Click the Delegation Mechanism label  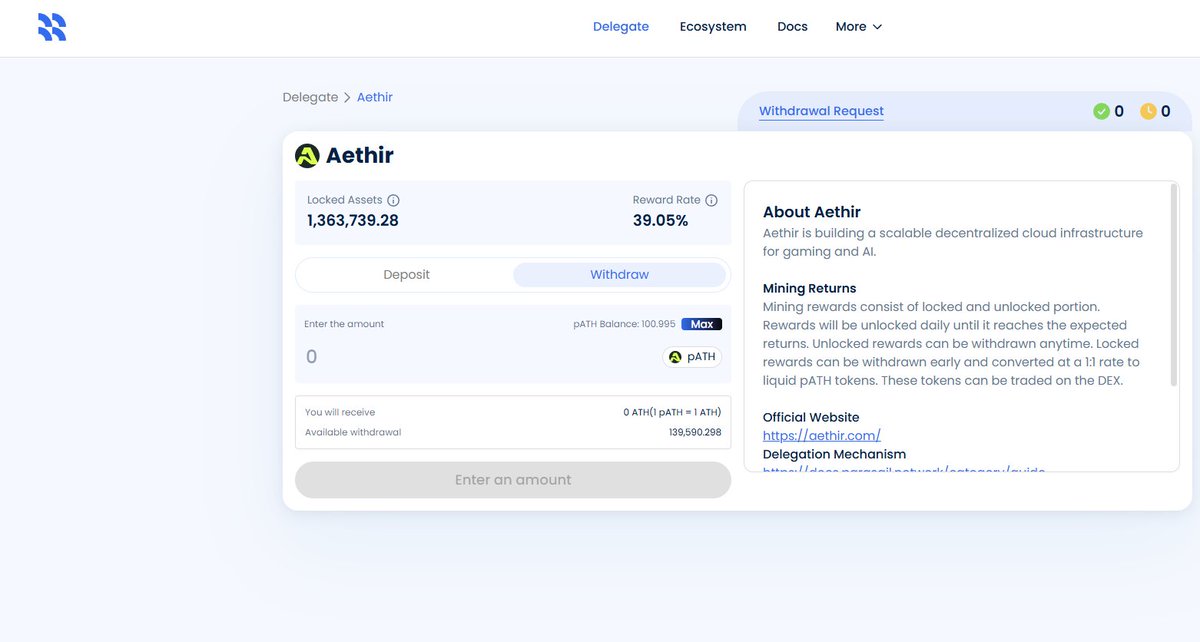pyautogui.click(x=834, y=454)
